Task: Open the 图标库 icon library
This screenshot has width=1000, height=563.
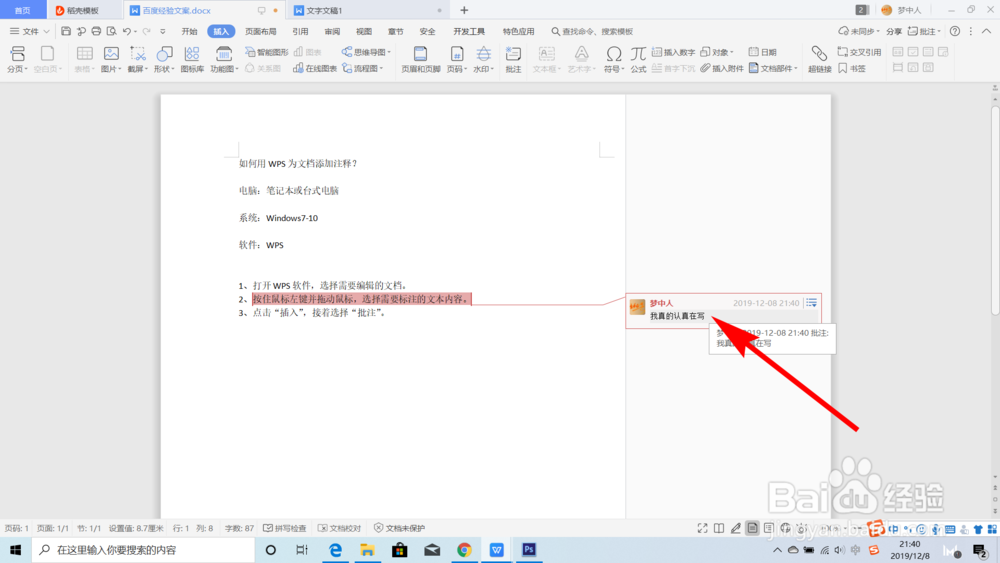Action: tap(192, 59)
